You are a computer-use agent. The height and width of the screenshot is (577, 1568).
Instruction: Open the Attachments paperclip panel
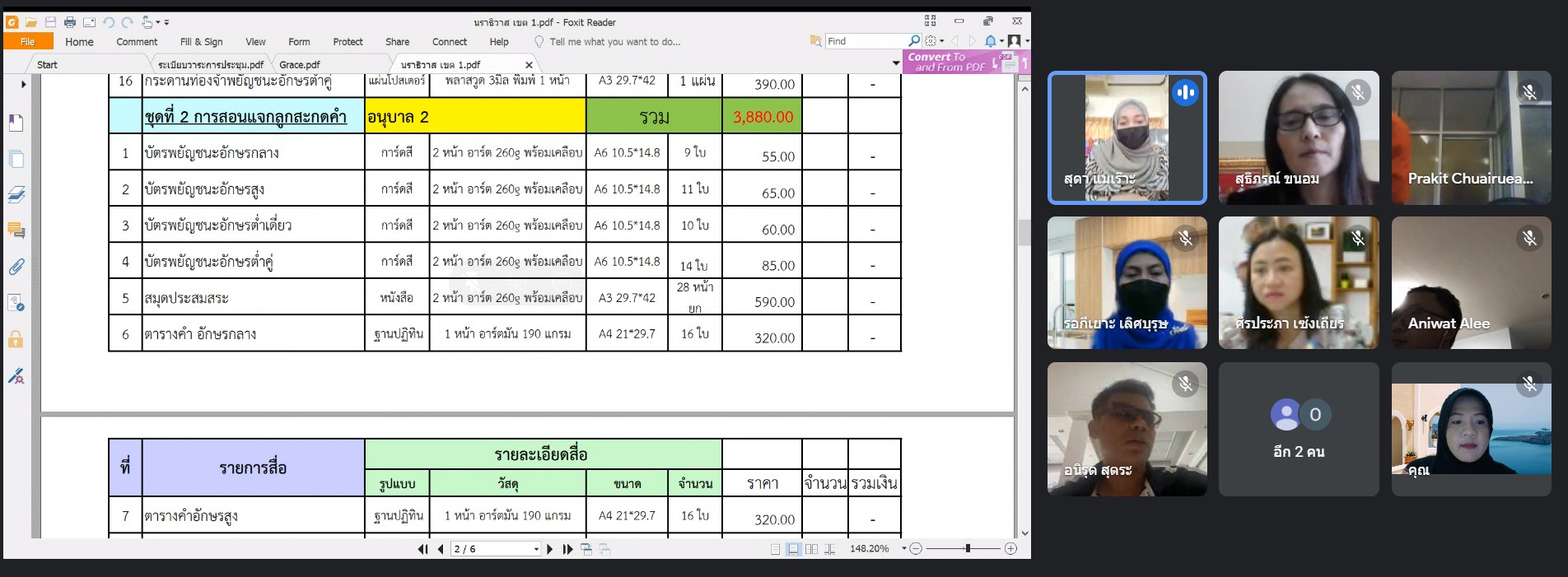pyautogui.click(x=16, y=267)
